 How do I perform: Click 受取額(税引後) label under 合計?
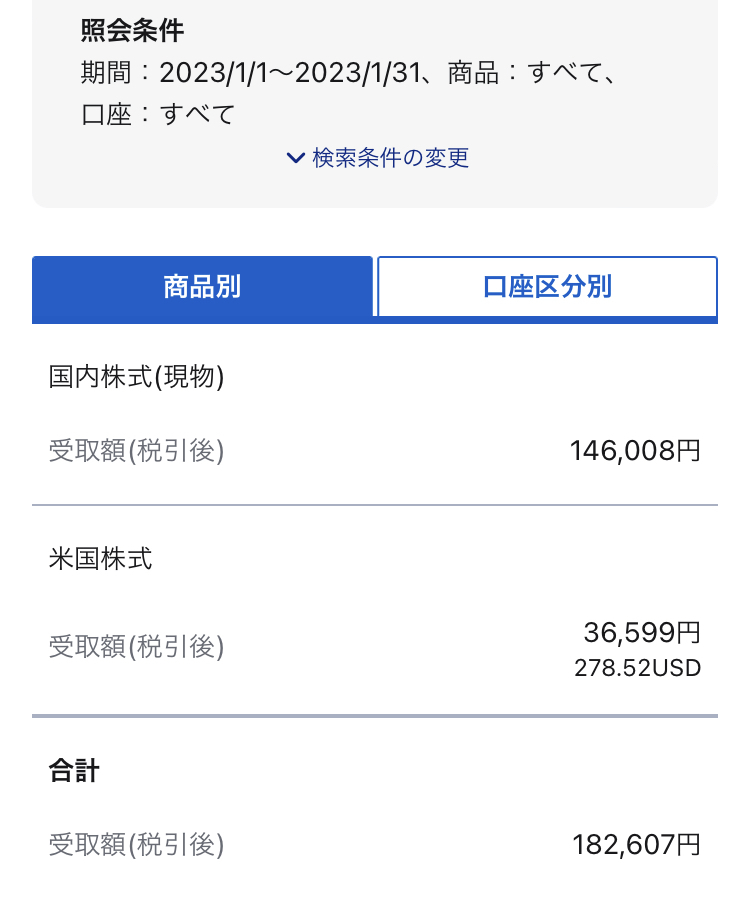click(x=136, y=845)
